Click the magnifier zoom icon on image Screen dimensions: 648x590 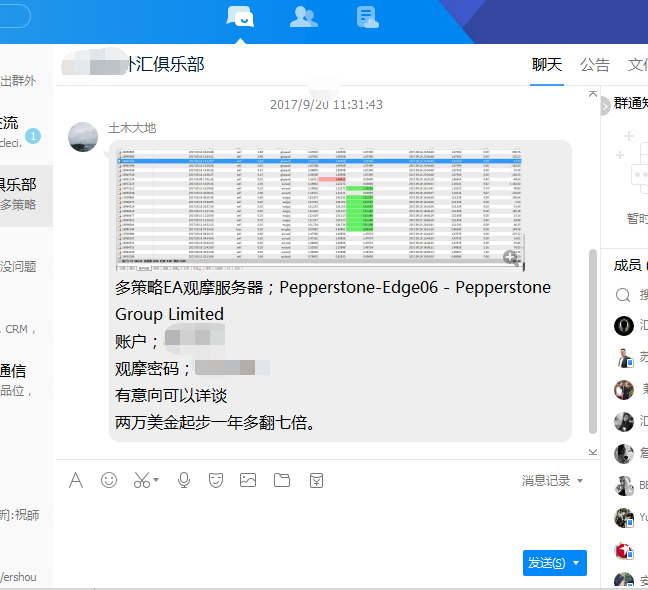click(511, 258)
